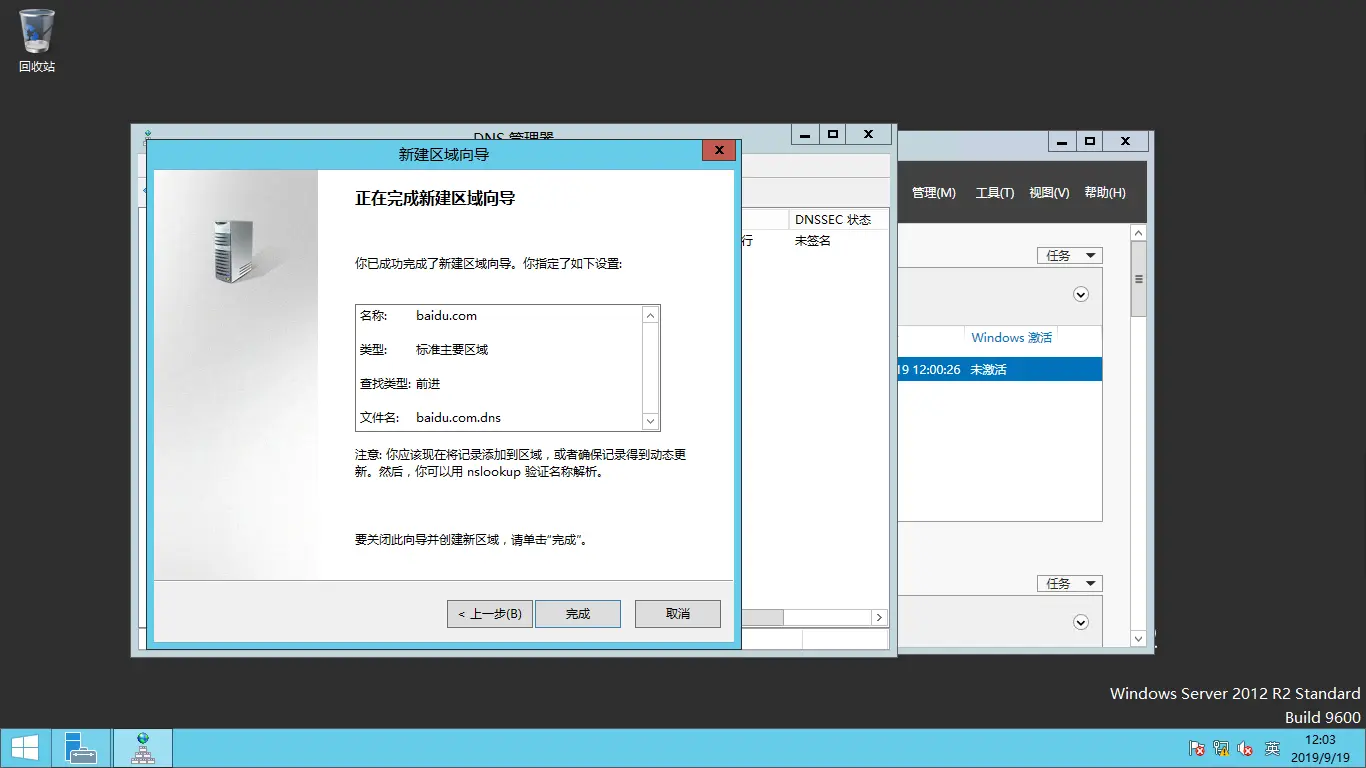Click the Server Manager scrollbar up arrow

click(1139, 232)
